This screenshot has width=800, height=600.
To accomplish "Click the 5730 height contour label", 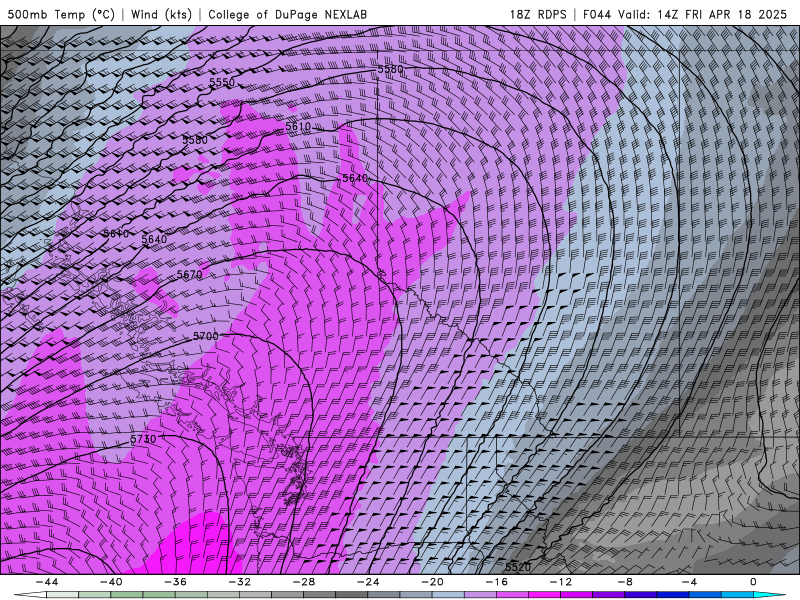I will click(x=143, y=439).
